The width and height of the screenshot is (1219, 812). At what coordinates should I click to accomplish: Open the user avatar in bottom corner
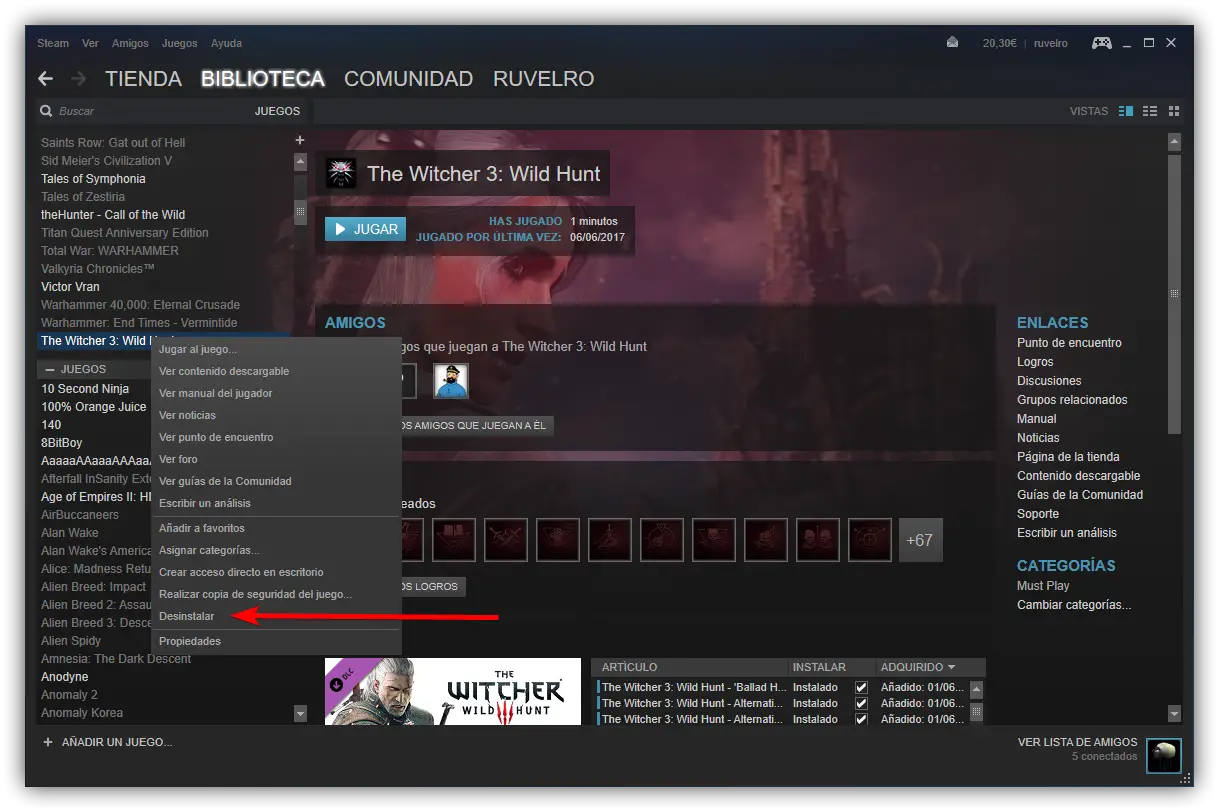pos(1163,756)
